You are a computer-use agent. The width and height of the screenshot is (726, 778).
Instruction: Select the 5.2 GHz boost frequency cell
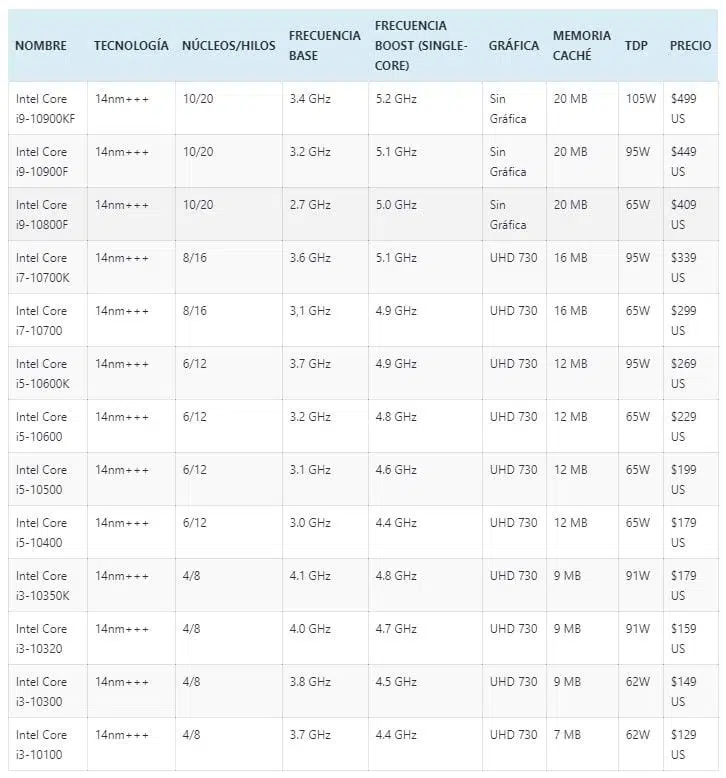[x=425, y=108]
